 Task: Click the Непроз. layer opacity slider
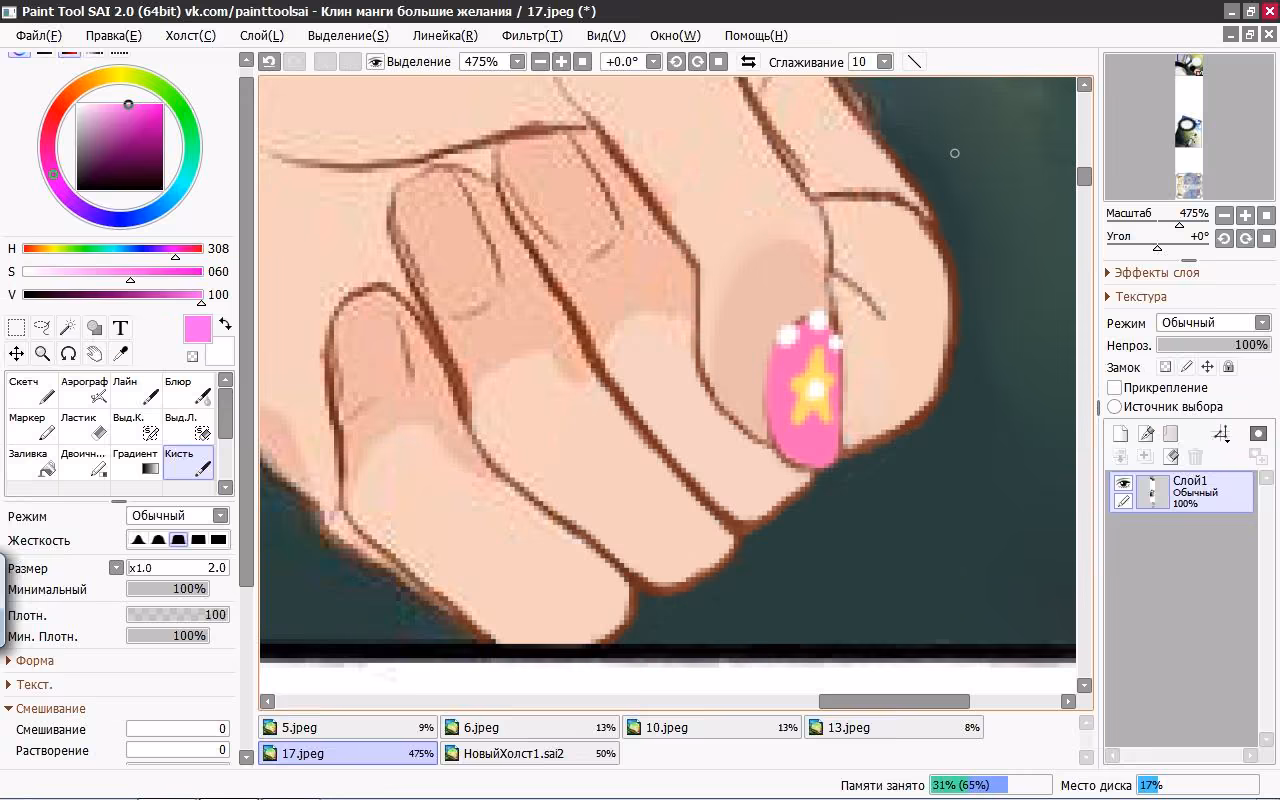(1213, 345)
